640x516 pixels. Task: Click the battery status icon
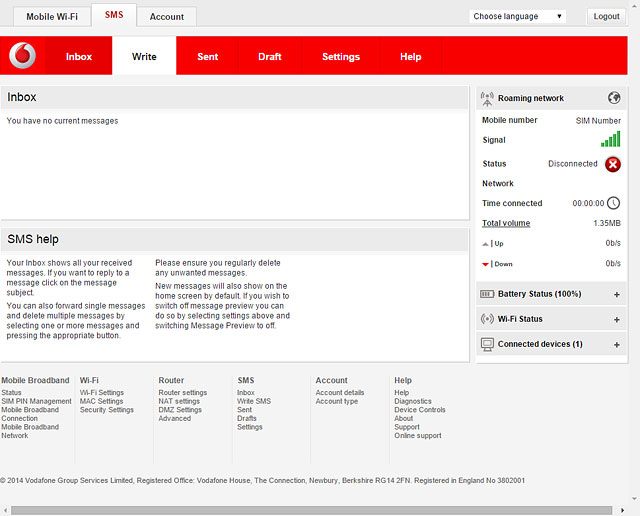click(487, 294)
